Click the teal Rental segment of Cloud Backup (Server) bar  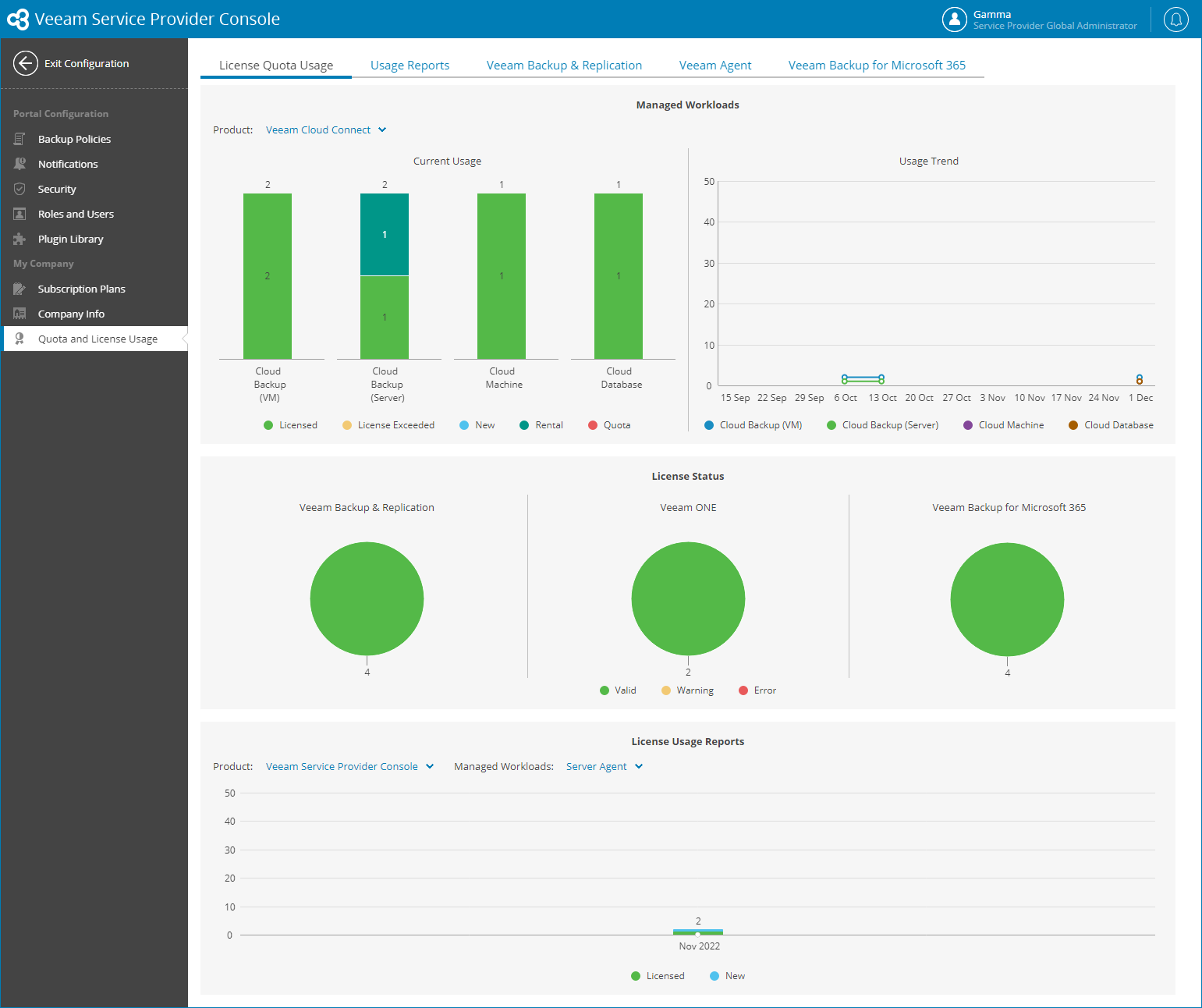[x=385, y=235]
